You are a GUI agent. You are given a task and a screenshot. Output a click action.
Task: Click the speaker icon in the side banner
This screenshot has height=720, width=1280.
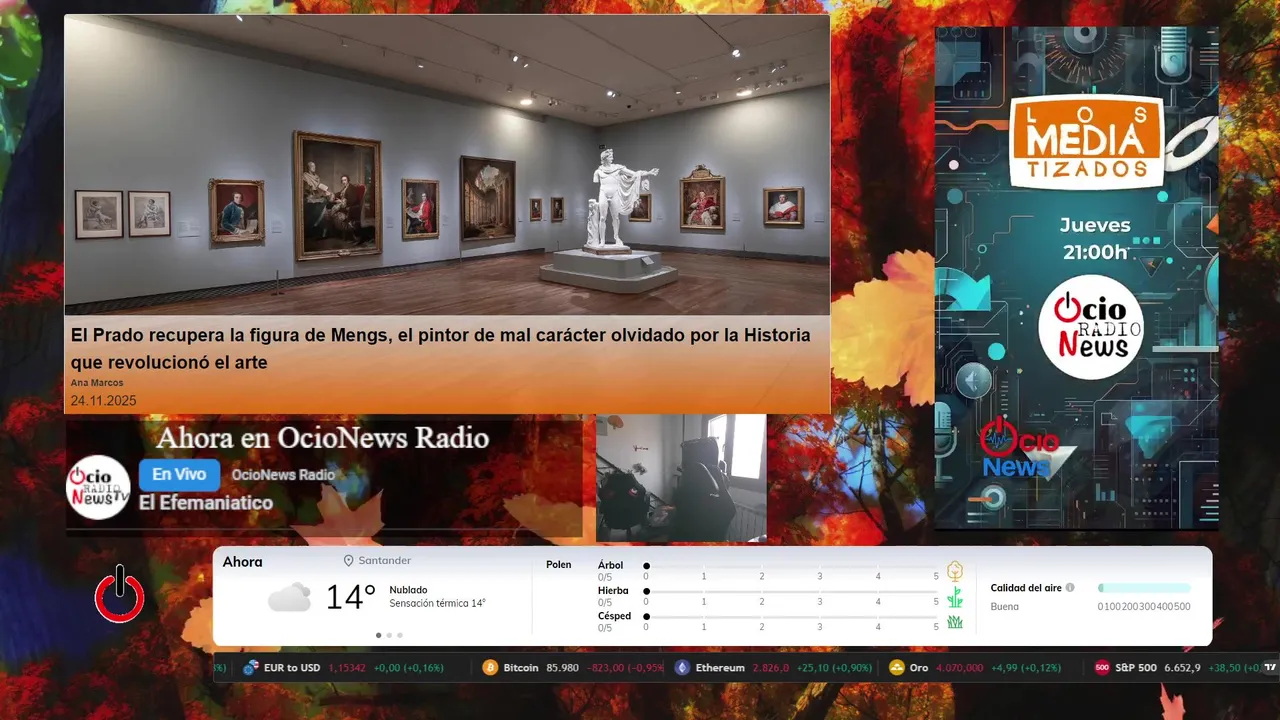974,380
